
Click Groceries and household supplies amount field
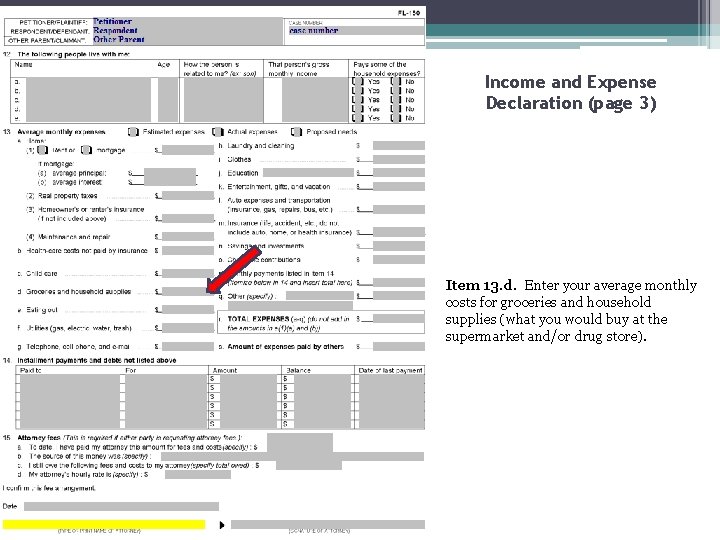coord(188,292)
